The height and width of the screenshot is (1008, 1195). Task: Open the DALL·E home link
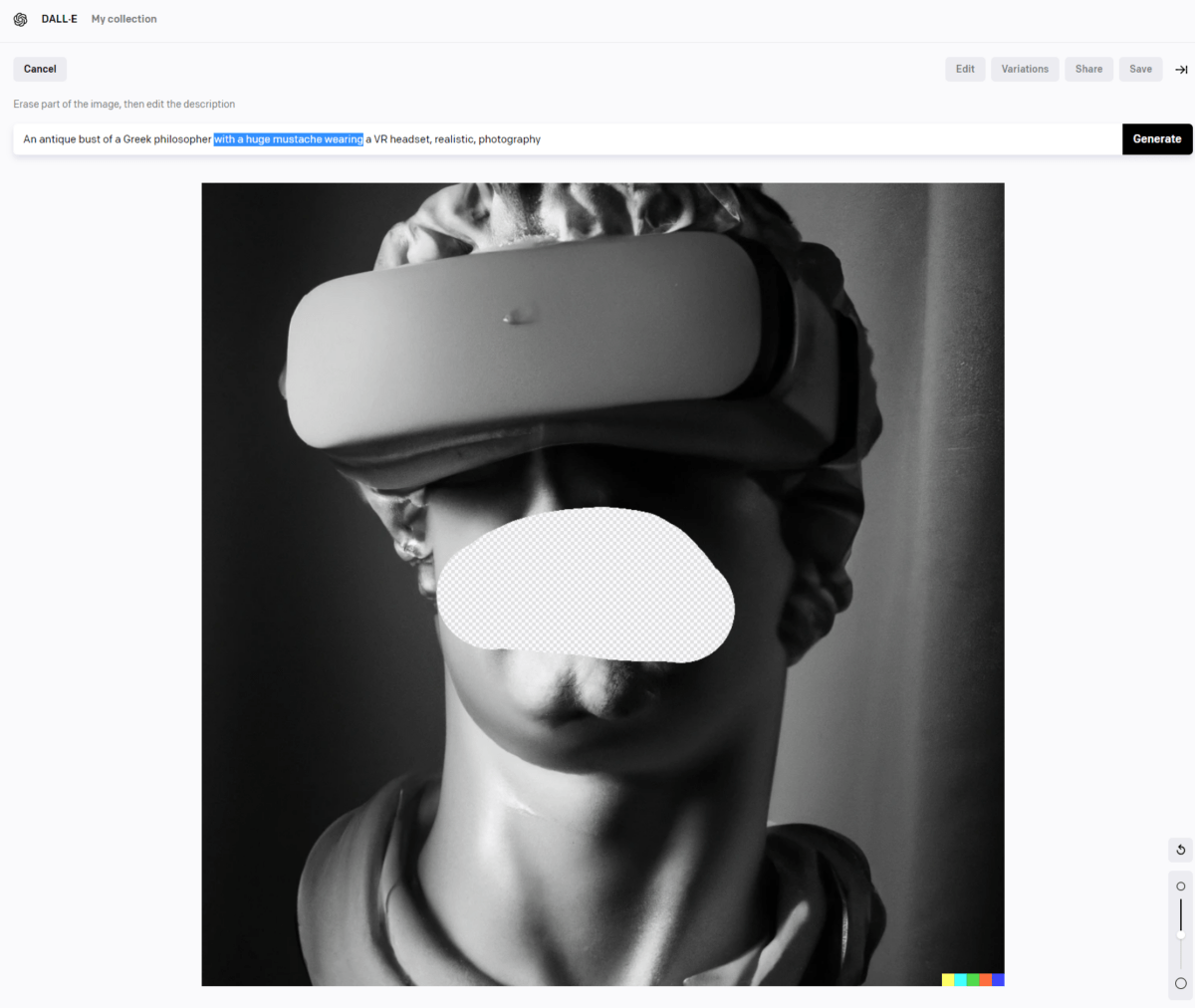click(x=59, y=19)
